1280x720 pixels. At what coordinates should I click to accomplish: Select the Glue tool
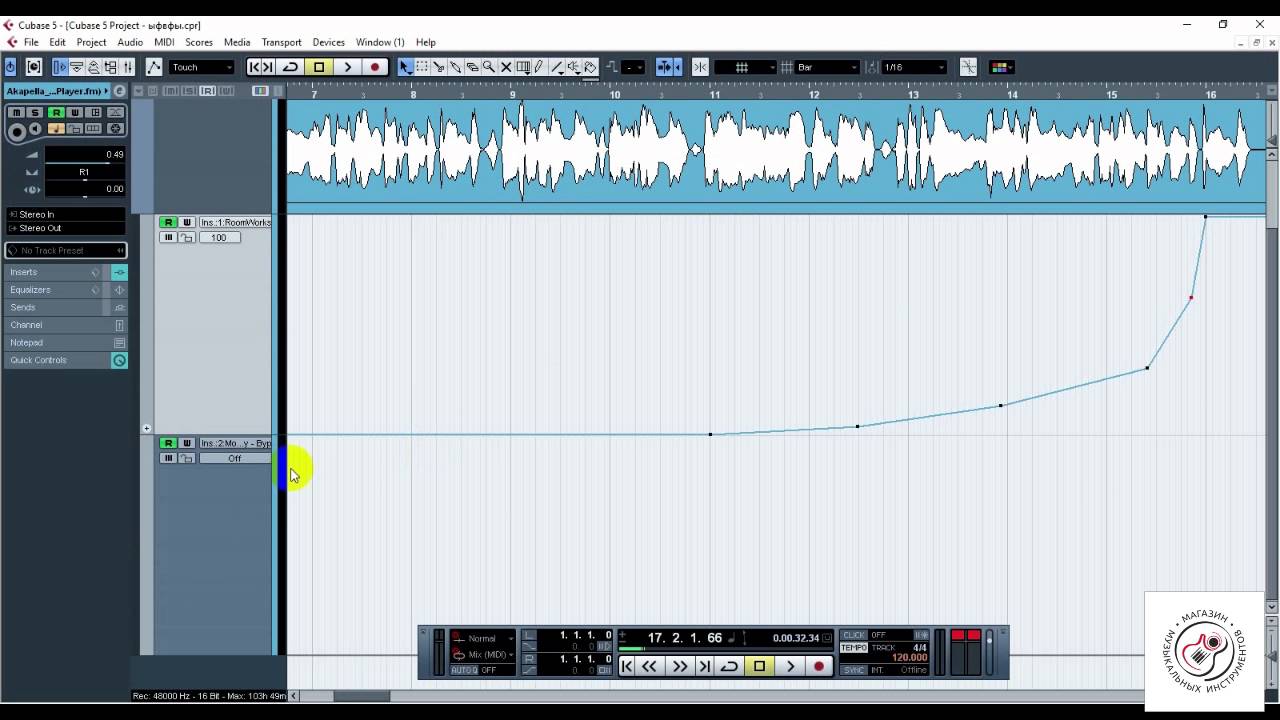coord(455,67)
